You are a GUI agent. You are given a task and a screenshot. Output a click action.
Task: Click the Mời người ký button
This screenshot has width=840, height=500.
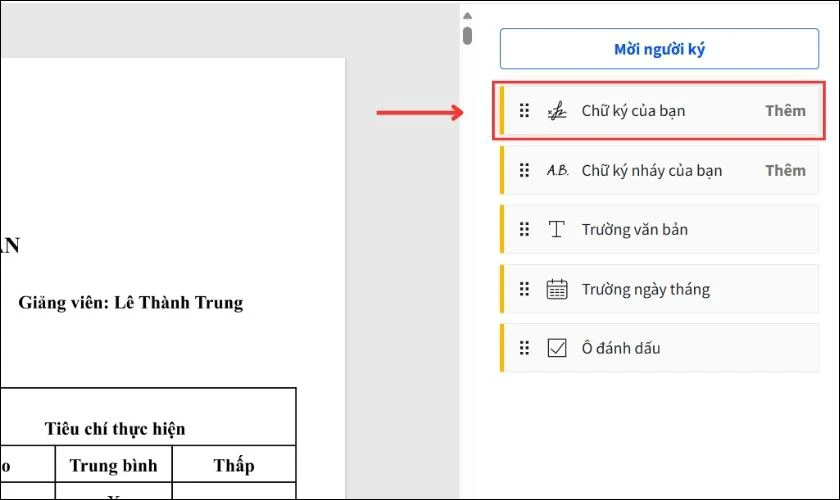659,49
